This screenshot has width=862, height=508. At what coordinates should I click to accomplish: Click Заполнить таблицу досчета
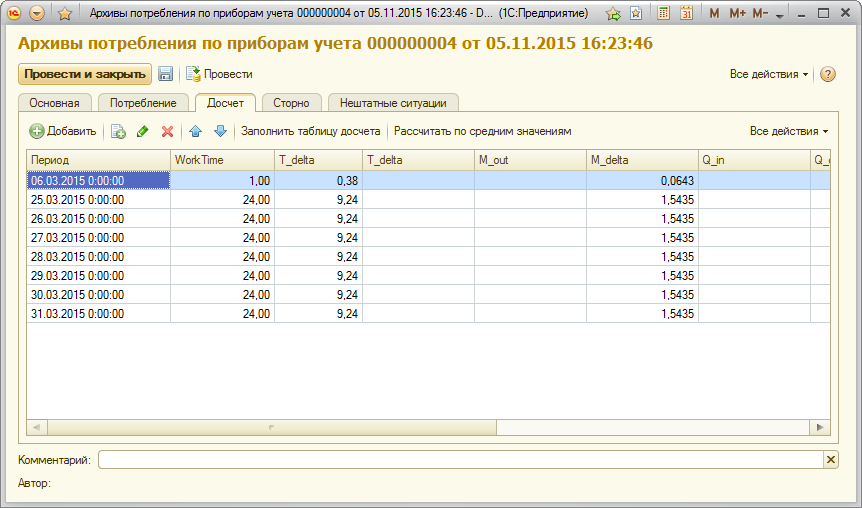(311, 131)
